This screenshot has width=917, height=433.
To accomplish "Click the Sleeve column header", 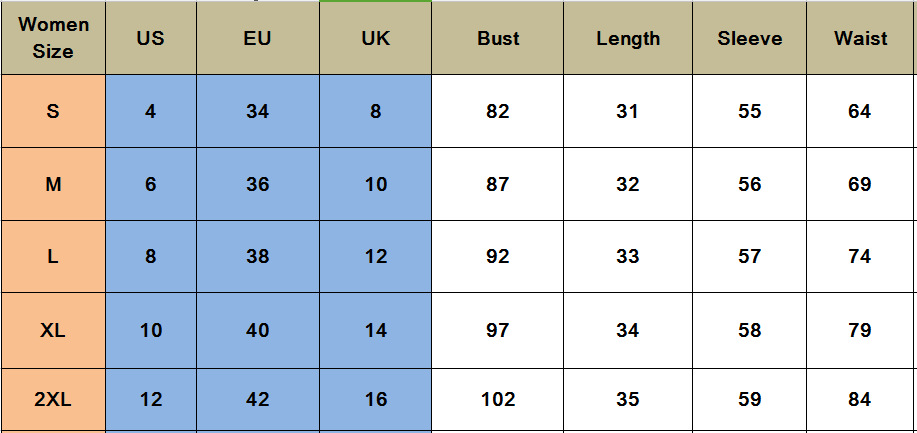I will (750, 39).
